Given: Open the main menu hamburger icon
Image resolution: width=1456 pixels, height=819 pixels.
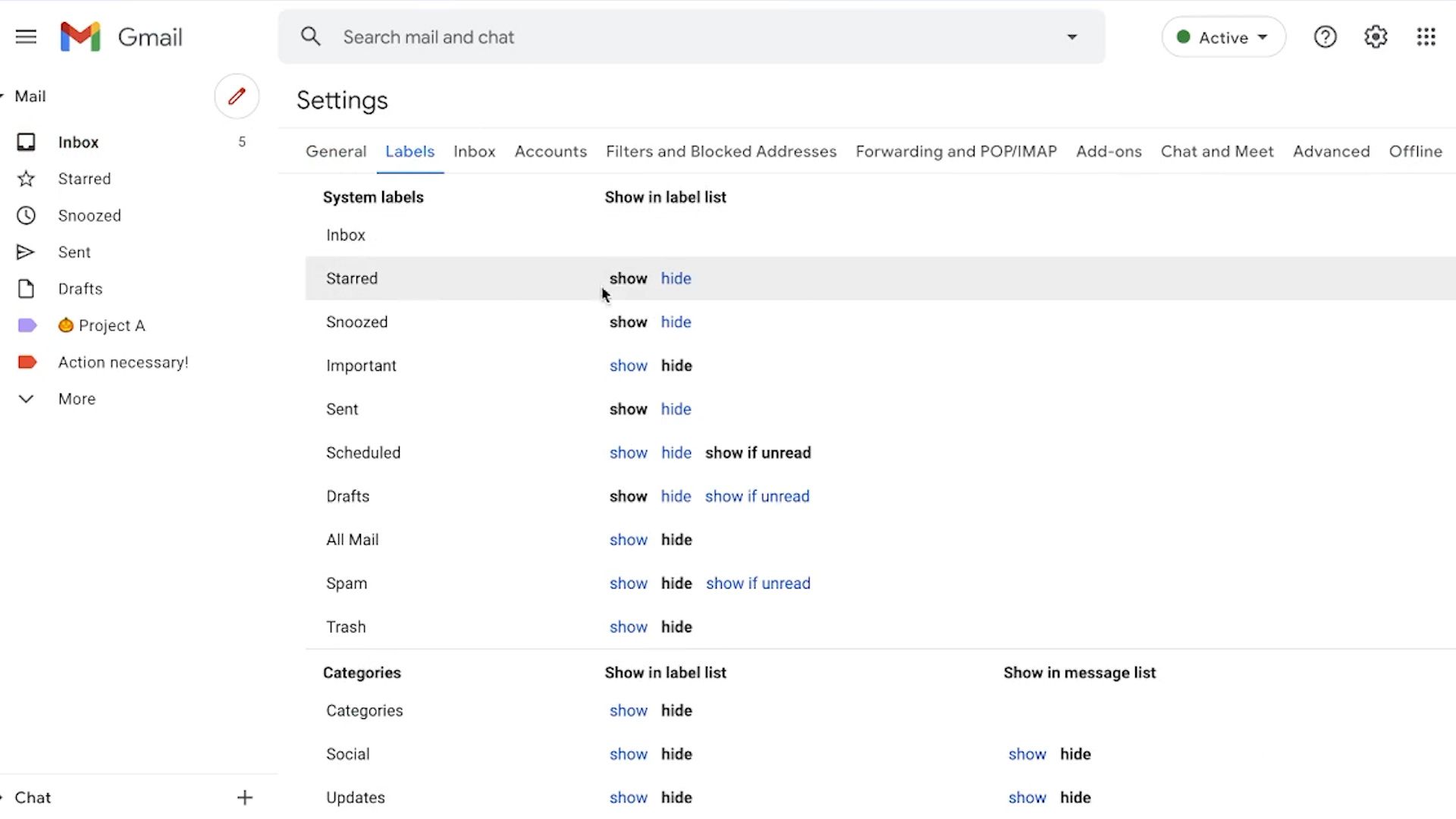Looking at the screenshot, I should tap(26, 36).
